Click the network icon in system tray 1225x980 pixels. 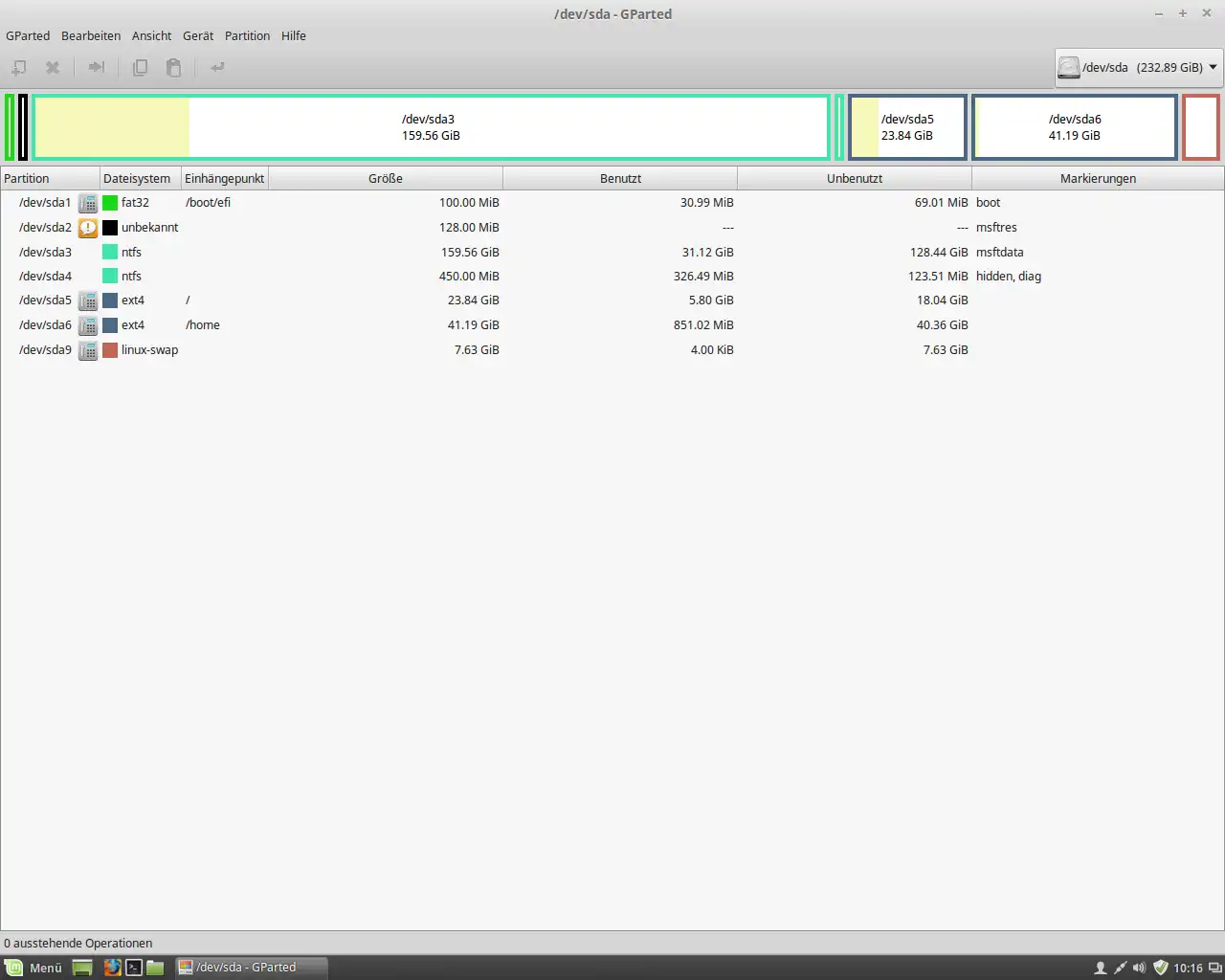coord(1120,968)
